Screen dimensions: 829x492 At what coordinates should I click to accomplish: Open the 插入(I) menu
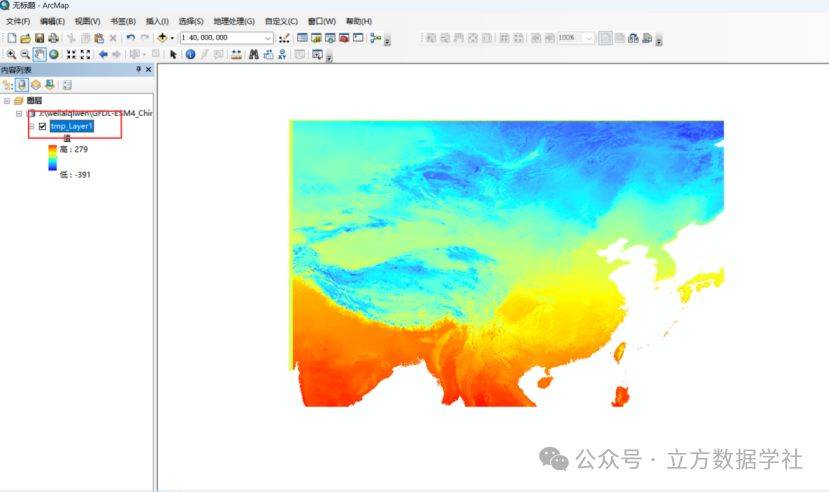[x=157, y=21]
